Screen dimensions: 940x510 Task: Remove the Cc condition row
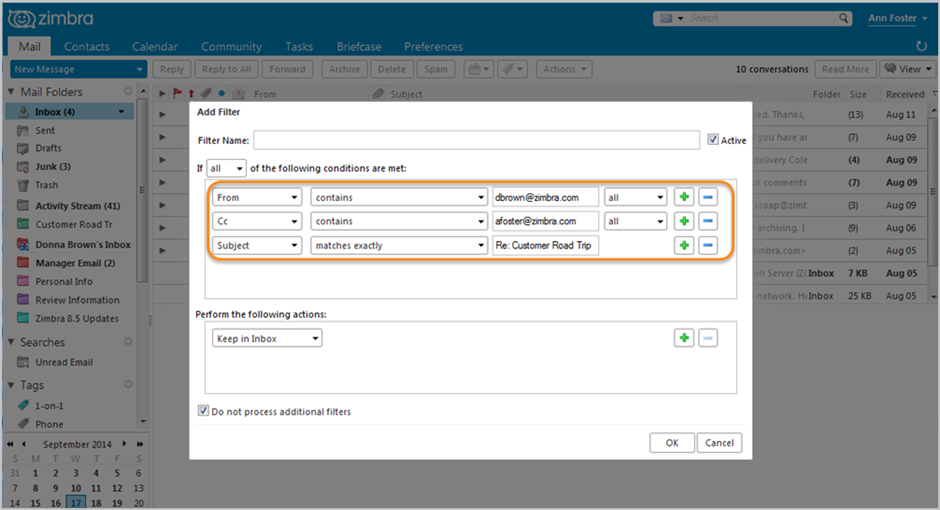click(707, 221)
